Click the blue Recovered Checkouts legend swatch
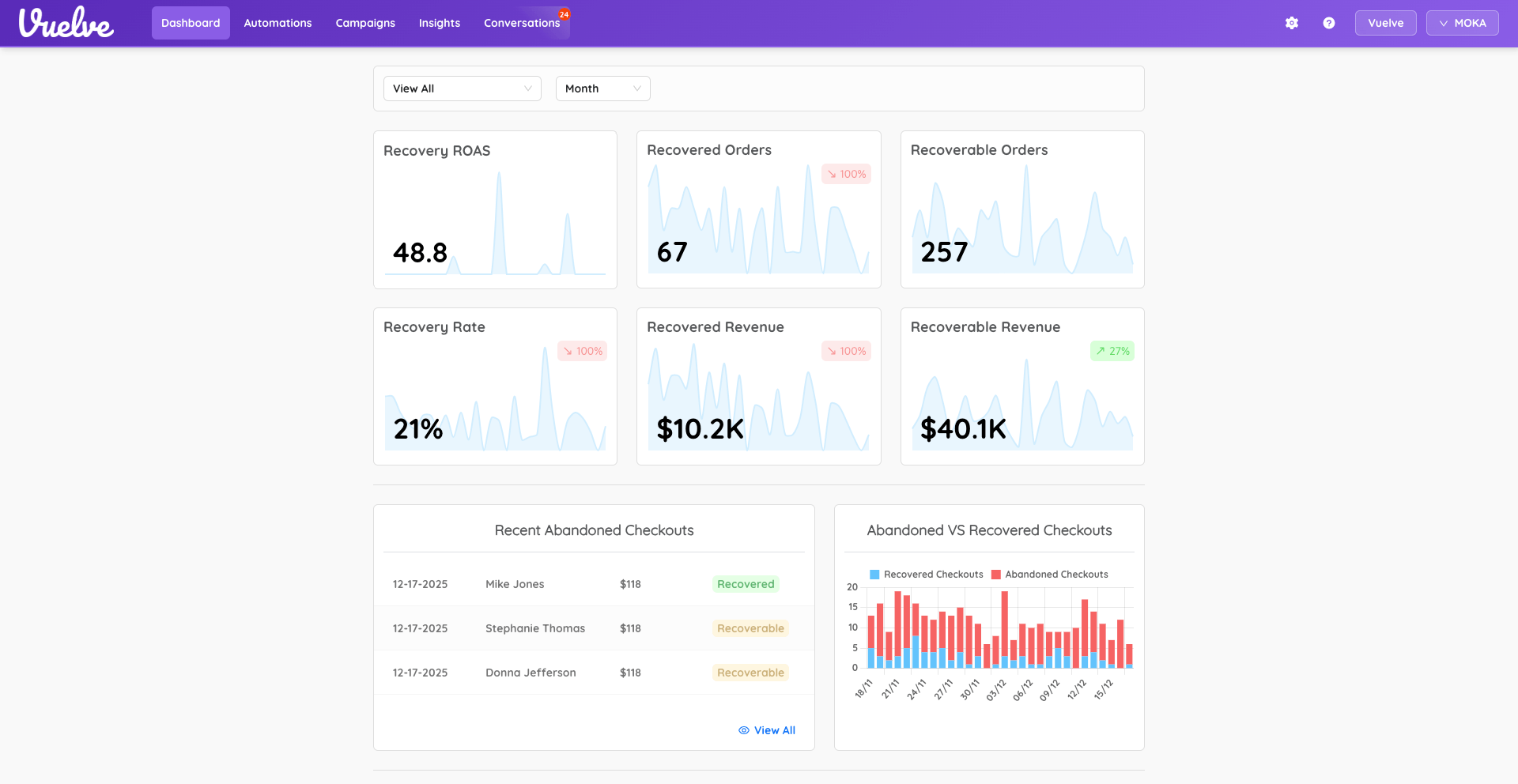This screenshot has width=1518, height=784. (874, 574)
